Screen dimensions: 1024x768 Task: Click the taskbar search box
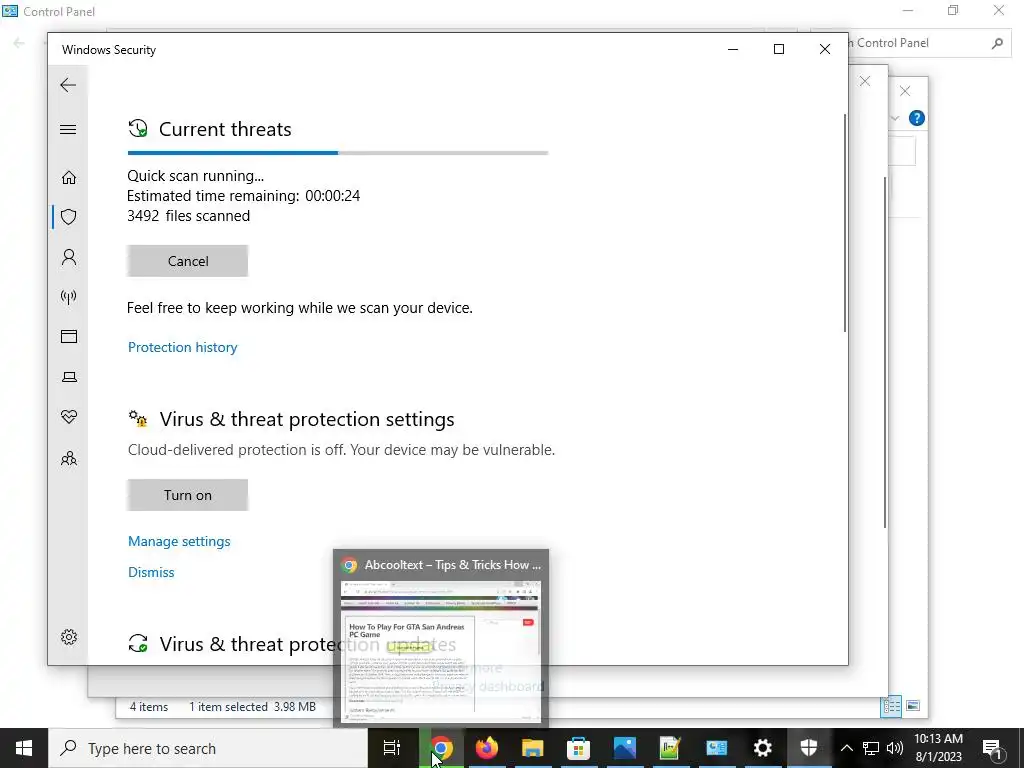pyautogui.click(x=208, y=748)
